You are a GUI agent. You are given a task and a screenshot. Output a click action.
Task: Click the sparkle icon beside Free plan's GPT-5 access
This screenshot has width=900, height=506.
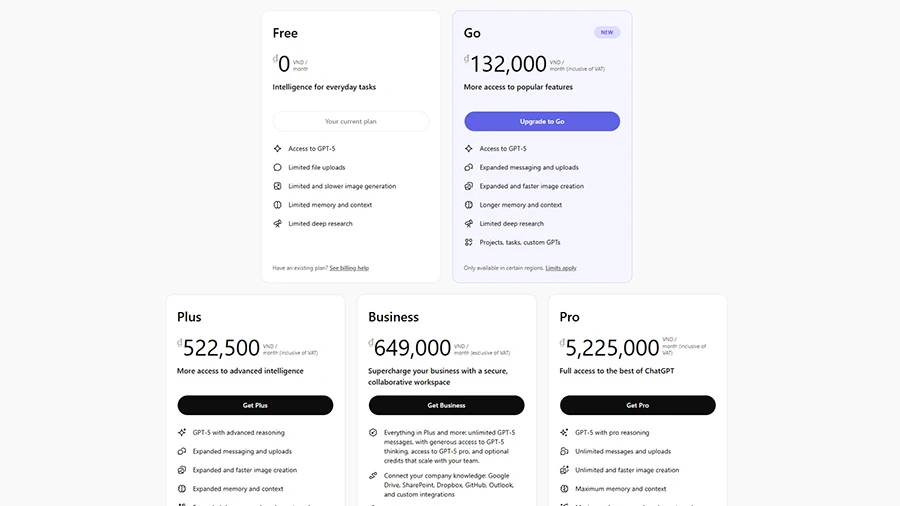(x=278, y=149)
